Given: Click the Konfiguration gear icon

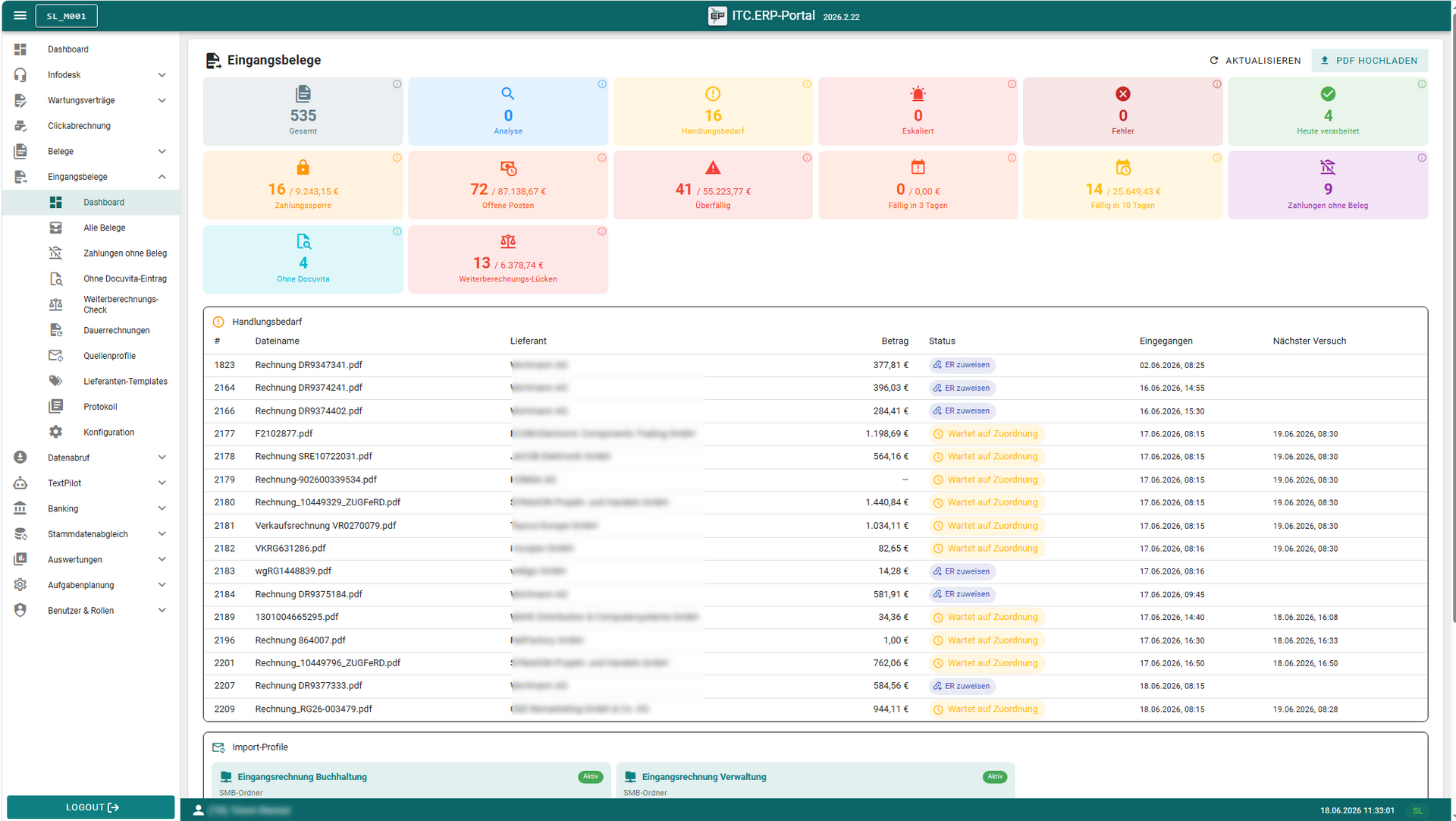Looking at the screenshot, I should 56,432.
